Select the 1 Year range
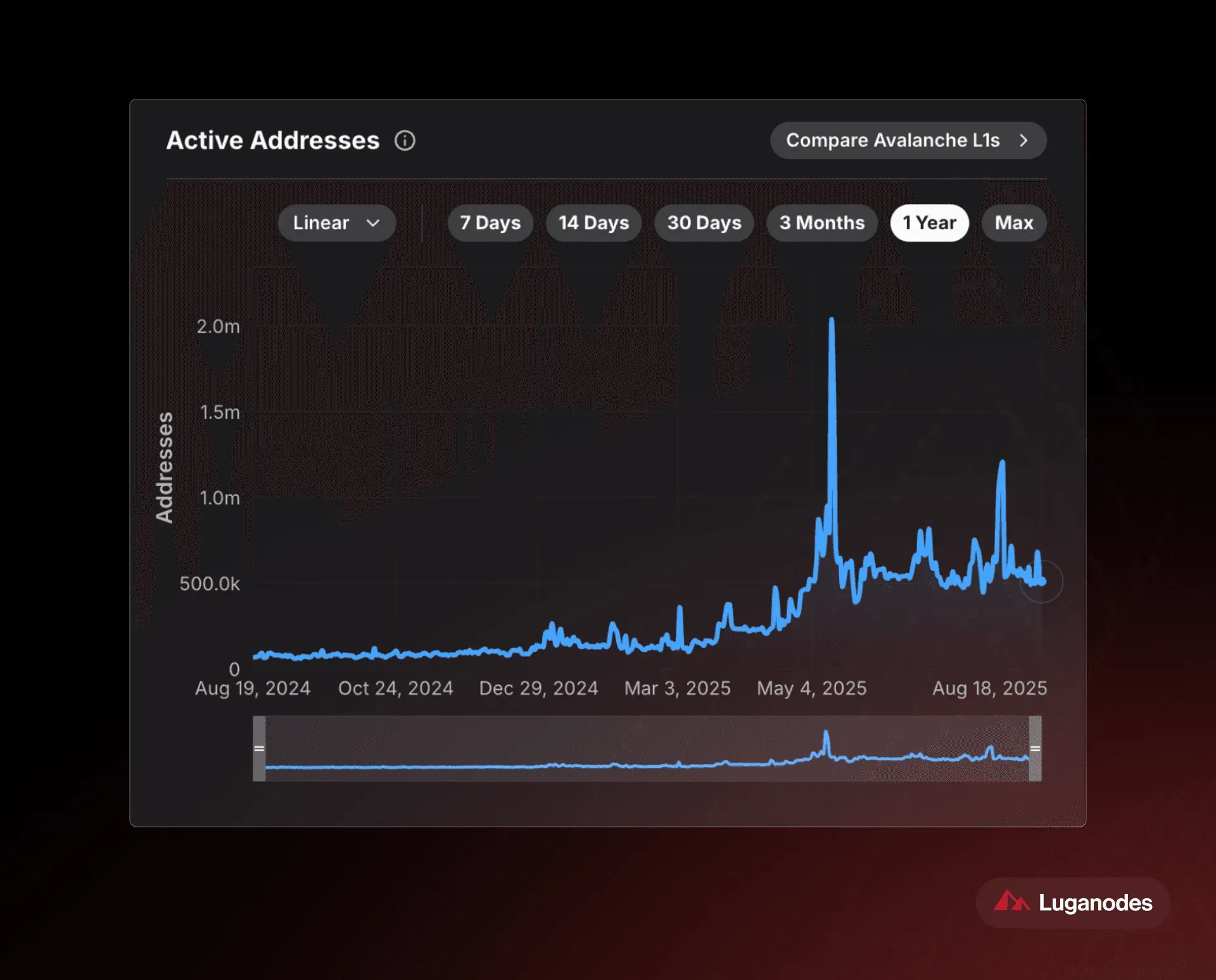The width and height of the screenshot is (1216, 980). tap(929, 223)
